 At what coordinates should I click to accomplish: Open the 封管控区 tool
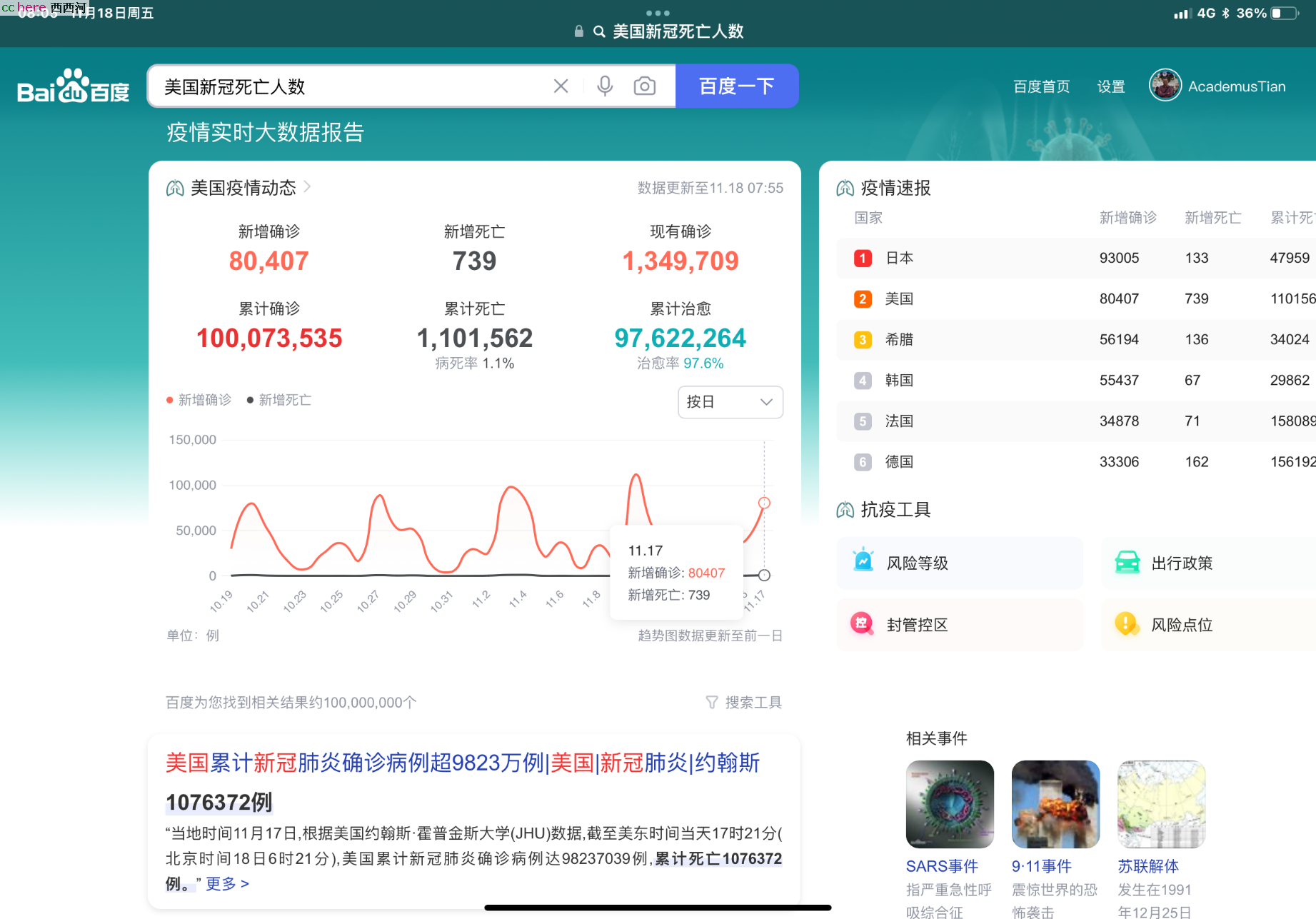(x=960, y=625)
